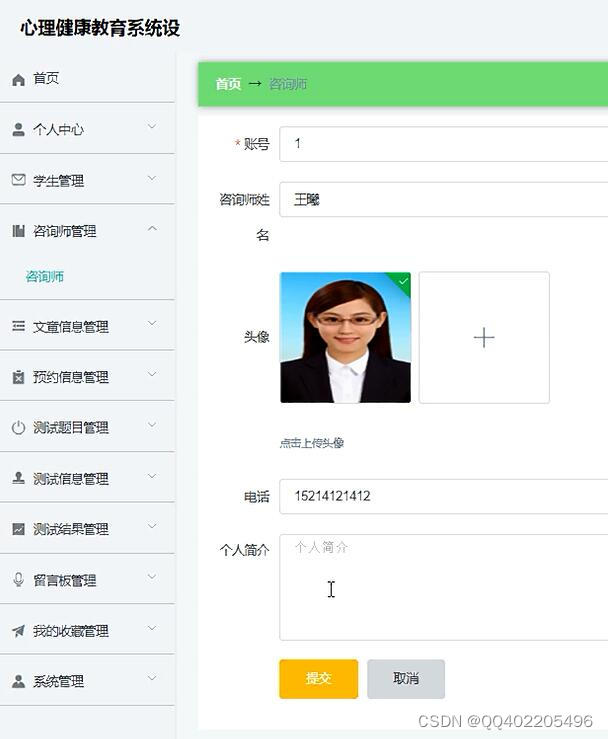Click the home icon beside 首页
Viewport: 608px width, 739px height.
coord(18,80)
